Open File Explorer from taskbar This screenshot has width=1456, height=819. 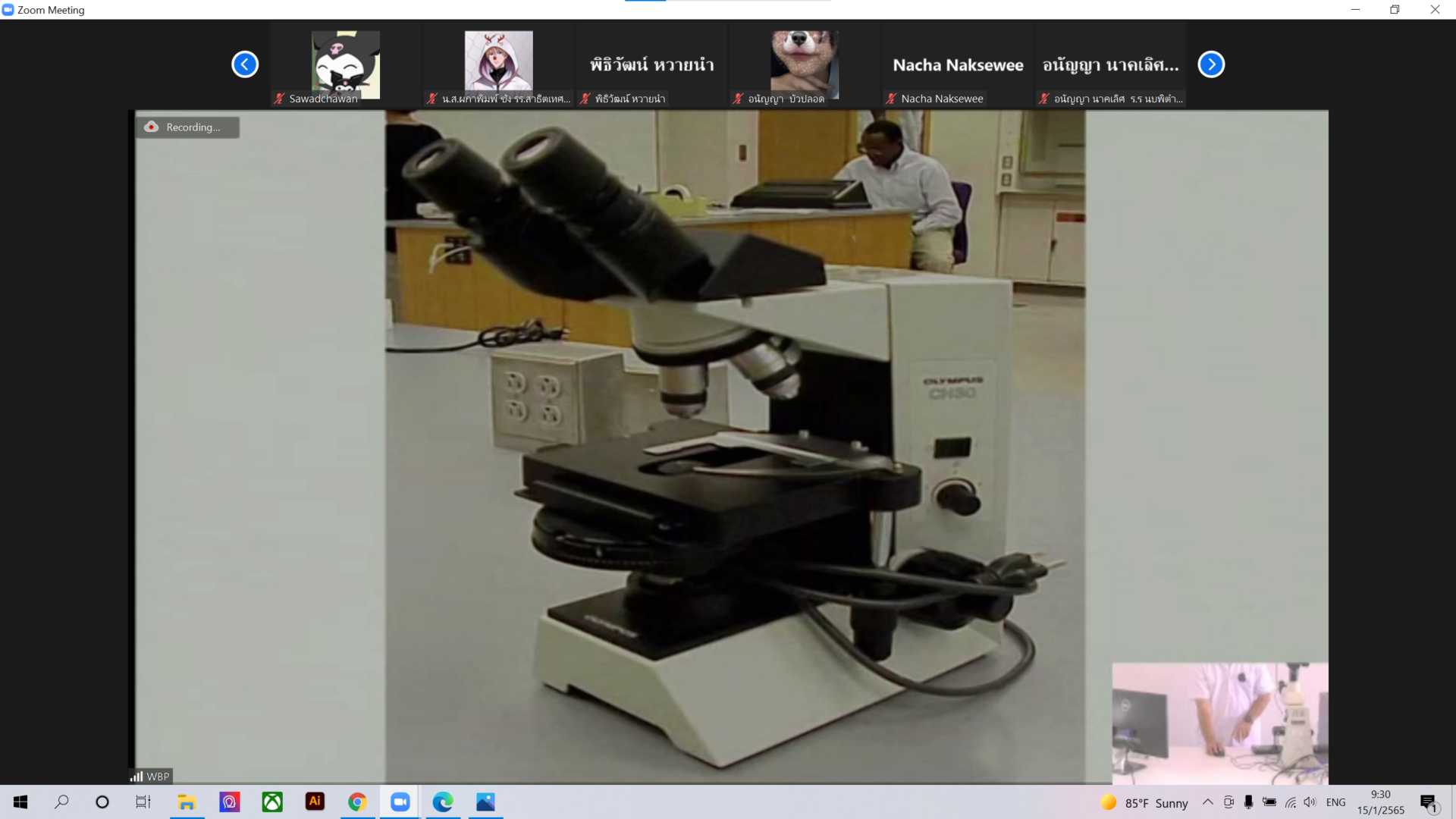point(187,802)
